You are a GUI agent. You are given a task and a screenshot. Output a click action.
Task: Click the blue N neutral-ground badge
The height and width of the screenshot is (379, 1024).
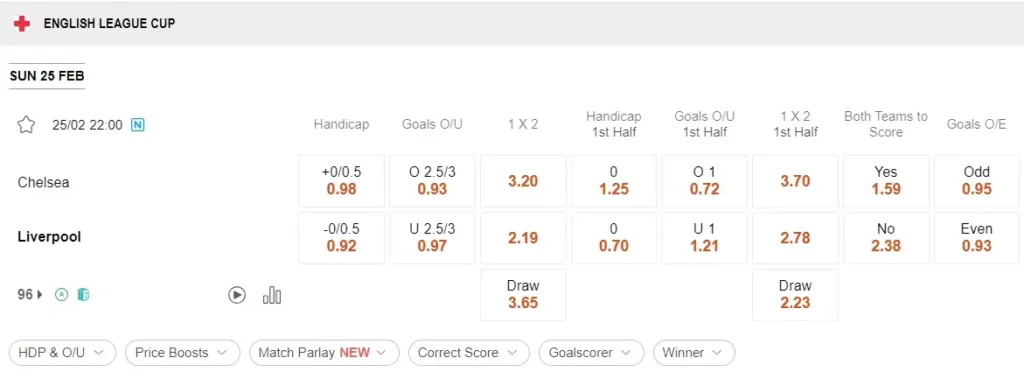138,125
